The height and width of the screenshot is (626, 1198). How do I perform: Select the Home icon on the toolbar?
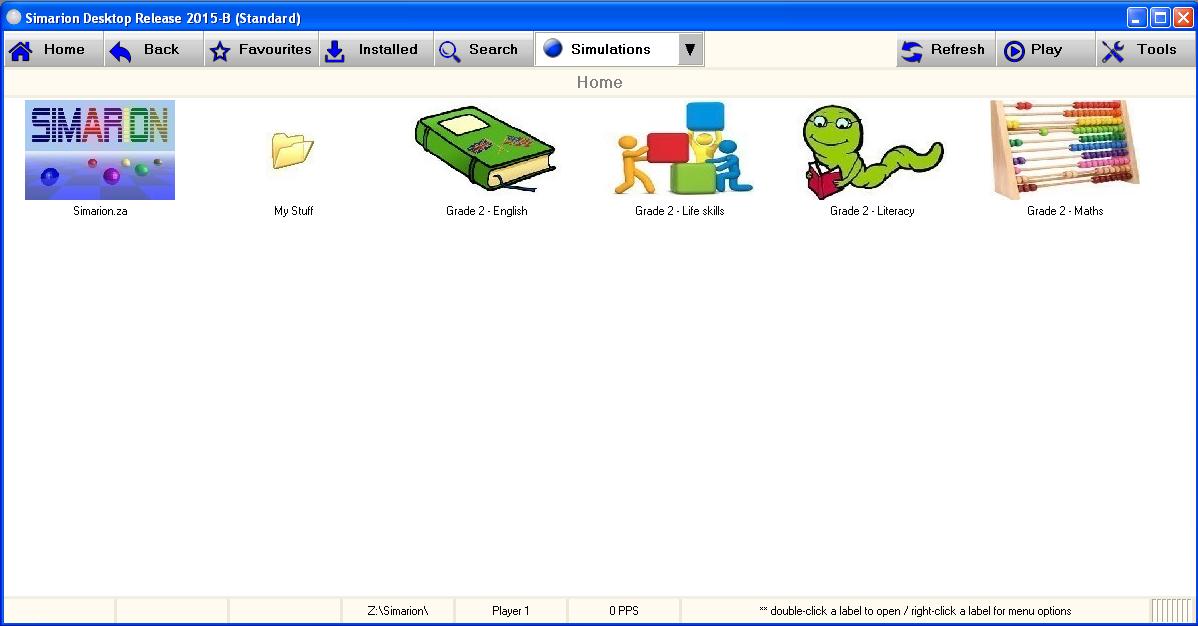tap(22, 49)
